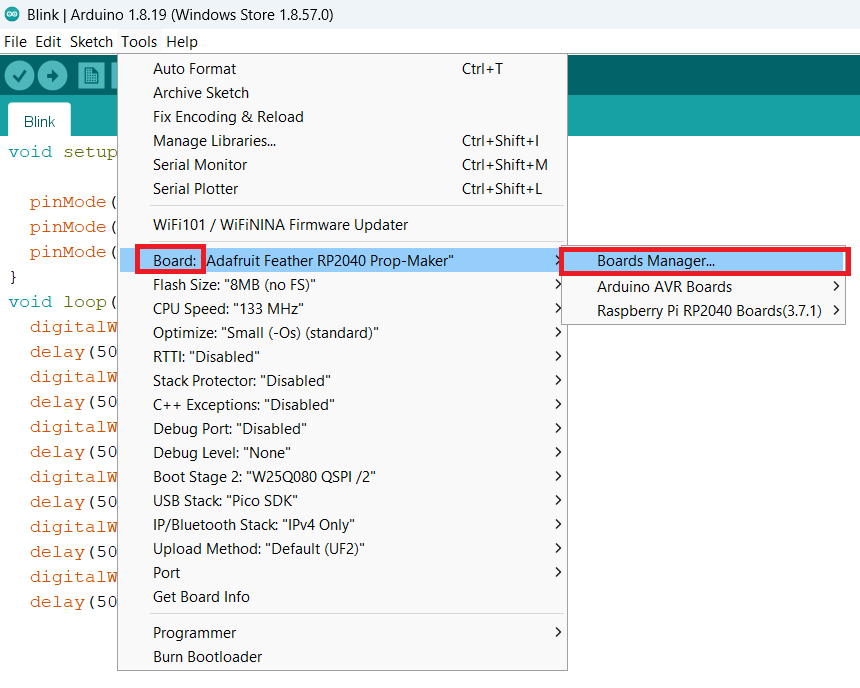Image resolution: width=860 pixels, height=688 pixels.
Task: Click the Upload arrow icon
Action: [52, 76]
